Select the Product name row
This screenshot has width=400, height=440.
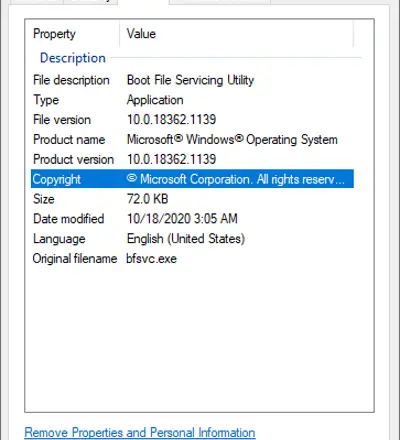(192, 139)
